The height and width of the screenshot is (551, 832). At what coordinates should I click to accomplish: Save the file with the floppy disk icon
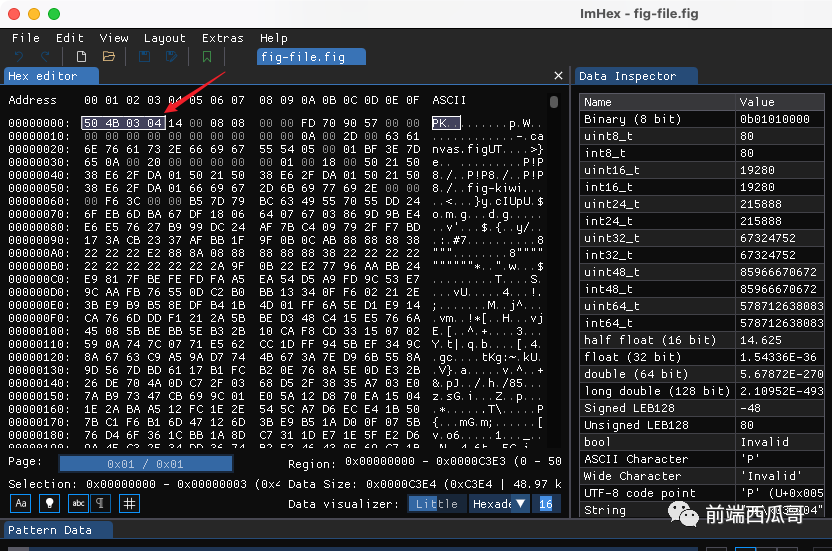click(x=144, y=57)
